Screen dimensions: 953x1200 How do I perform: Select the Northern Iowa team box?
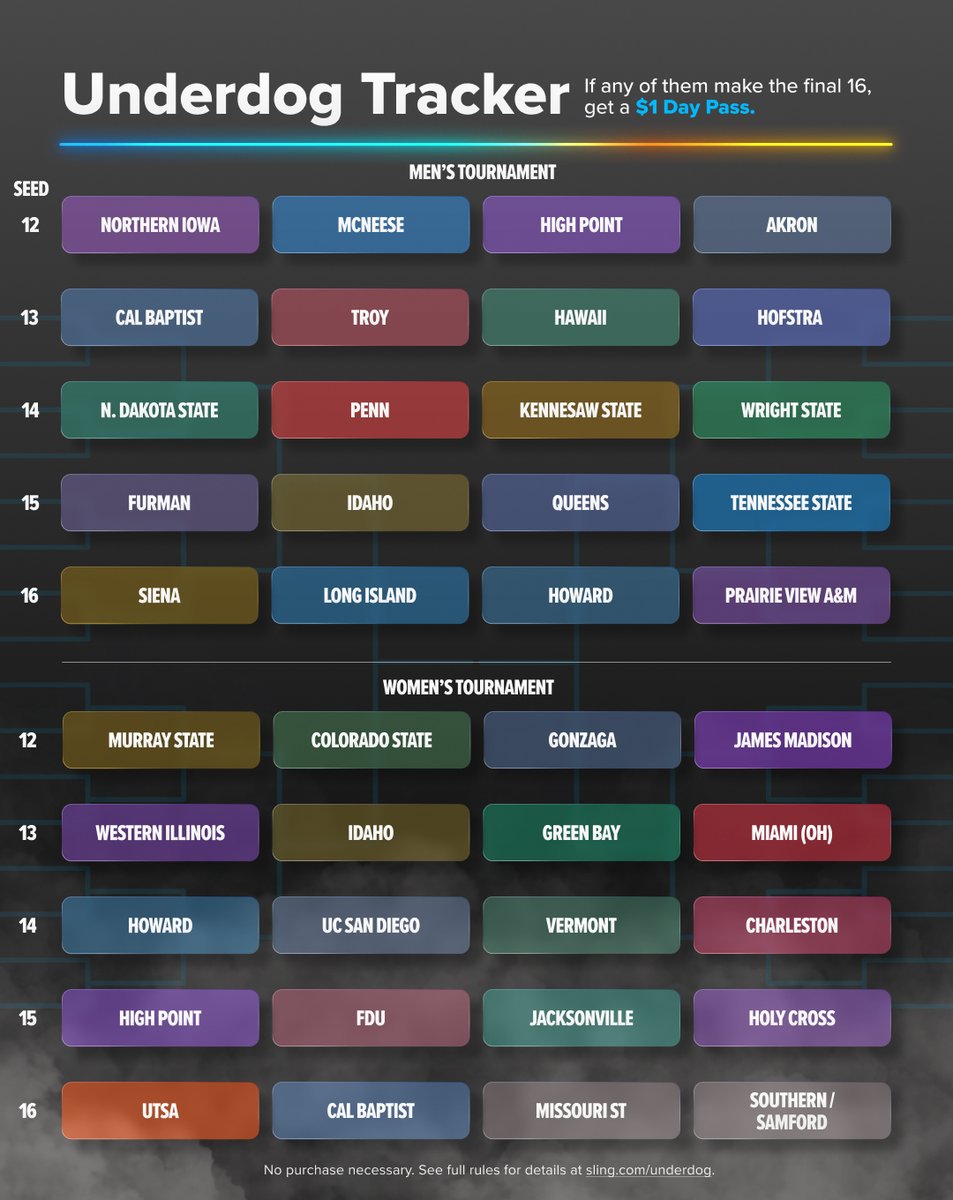pos(160,225)
